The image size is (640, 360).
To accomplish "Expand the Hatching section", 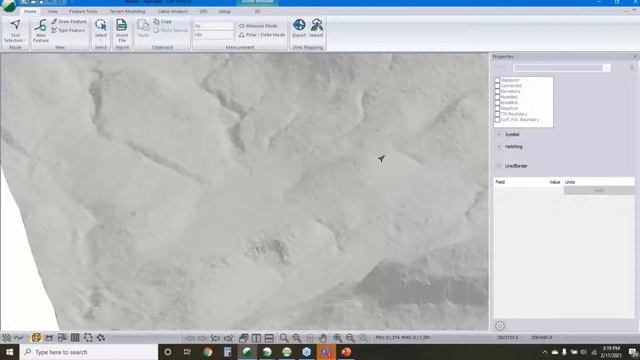I will pos(499,147).
